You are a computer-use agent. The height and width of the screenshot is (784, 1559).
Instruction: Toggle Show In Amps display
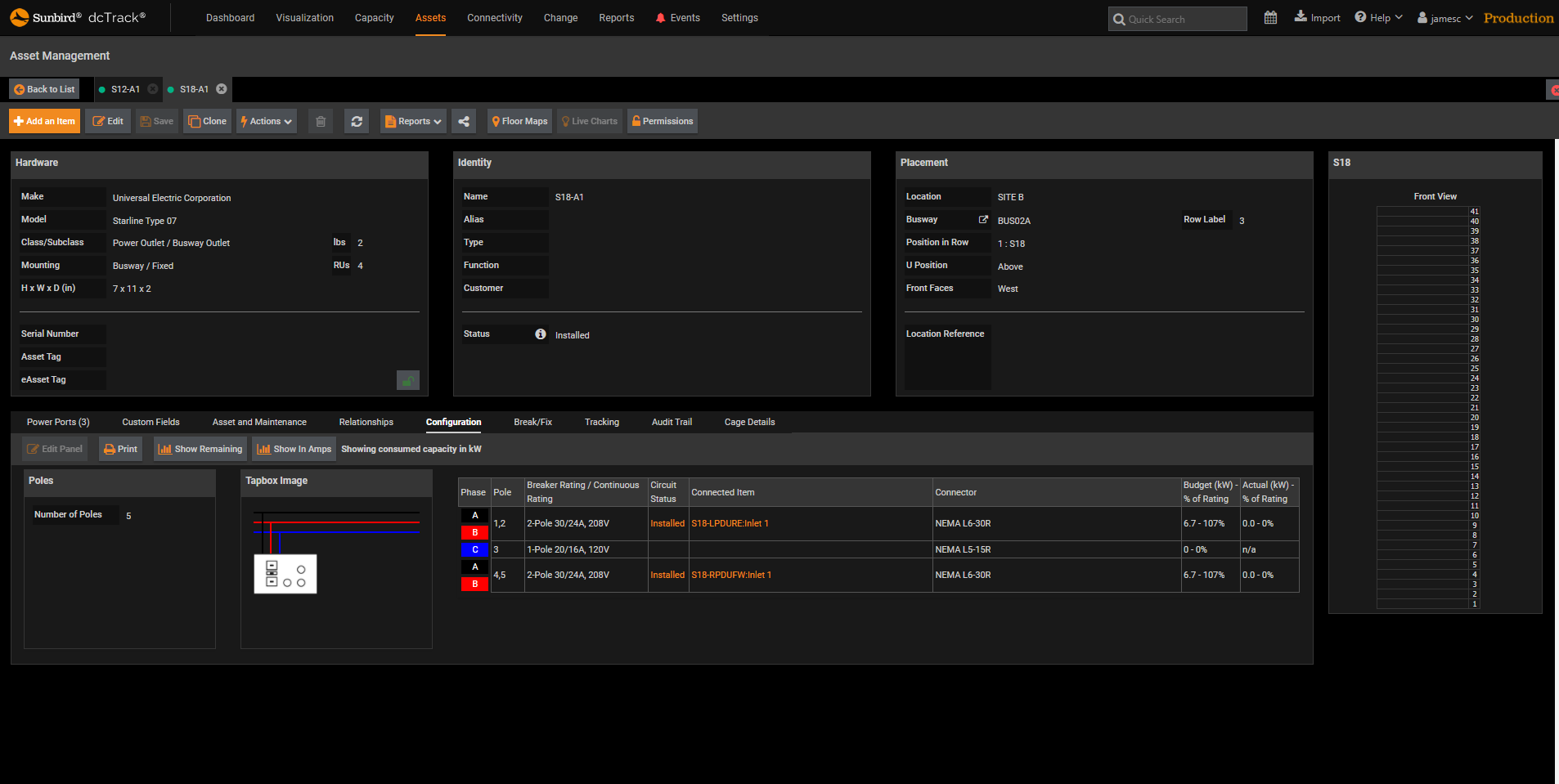(294, 449)
